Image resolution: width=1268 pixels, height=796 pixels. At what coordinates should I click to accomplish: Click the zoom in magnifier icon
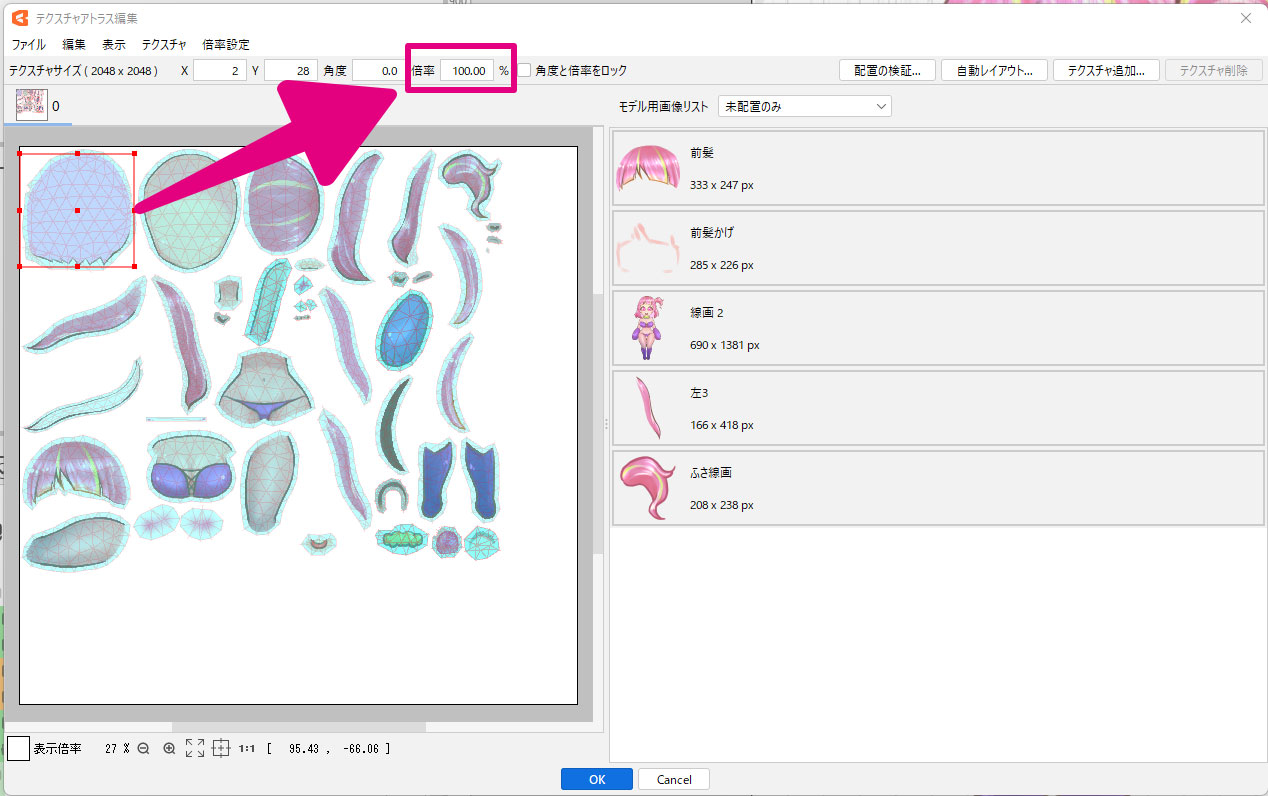coord(169,748)
